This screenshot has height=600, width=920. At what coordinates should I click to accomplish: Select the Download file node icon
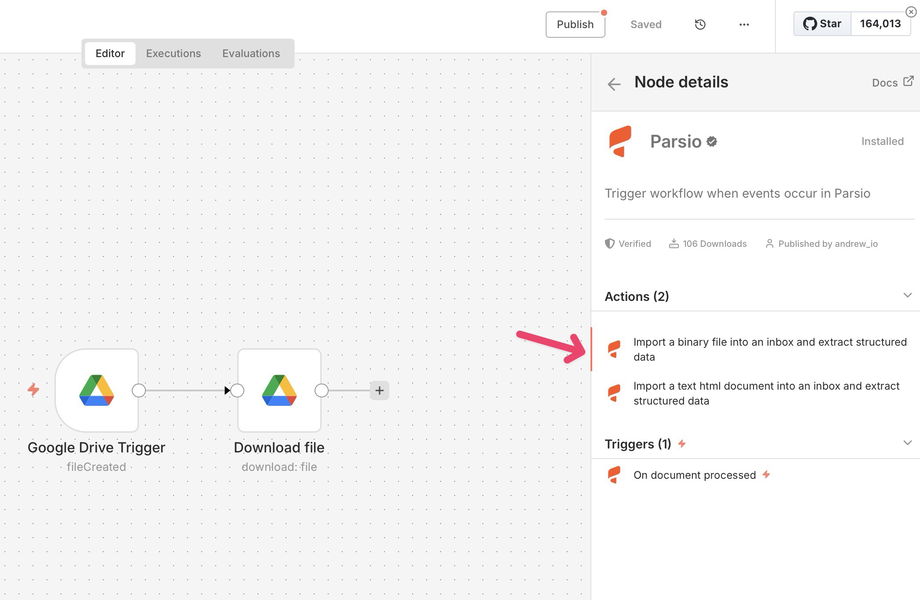tap(279, 390)
